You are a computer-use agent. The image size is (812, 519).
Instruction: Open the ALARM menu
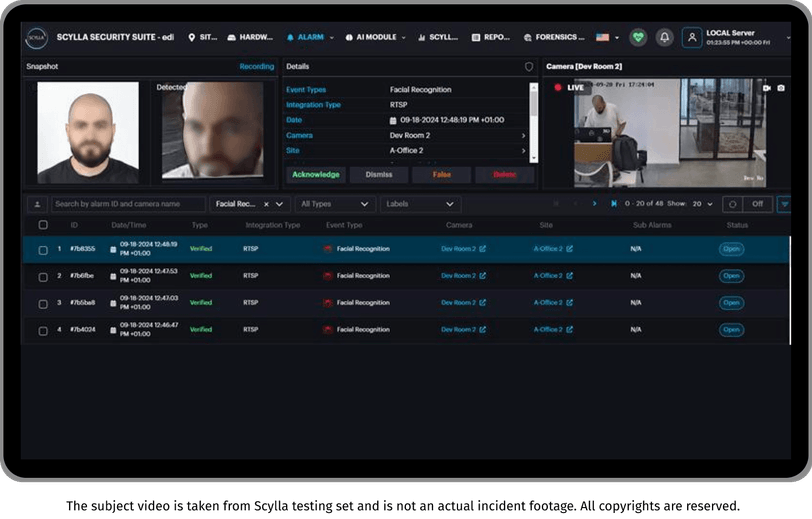[x=310, y=37]
